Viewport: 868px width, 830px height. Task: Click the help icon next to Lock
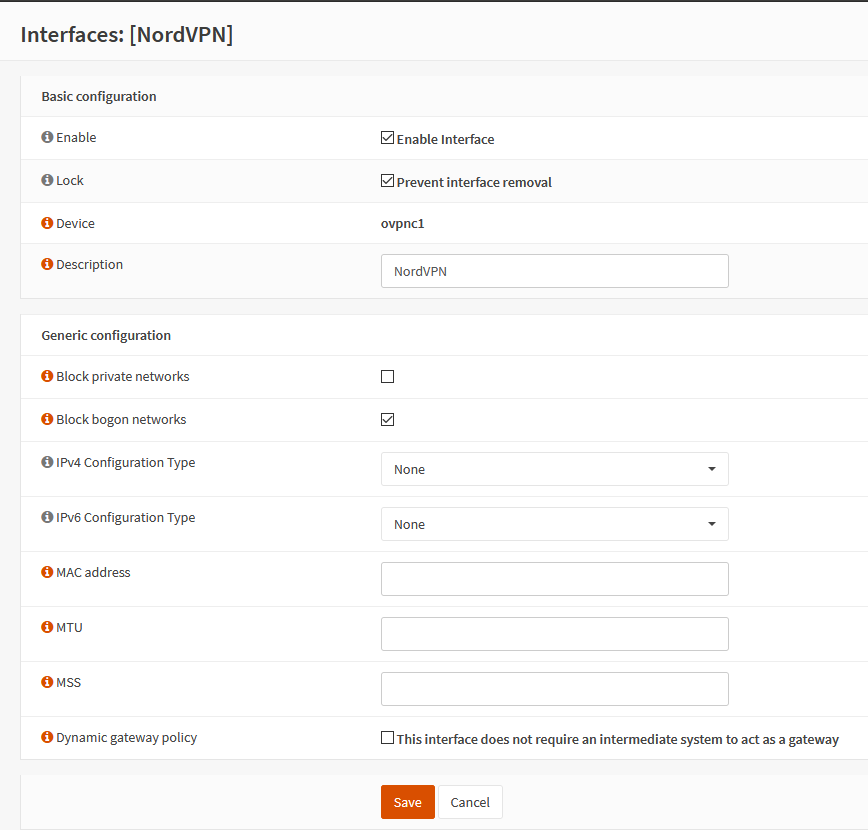(x=47, y=180)
